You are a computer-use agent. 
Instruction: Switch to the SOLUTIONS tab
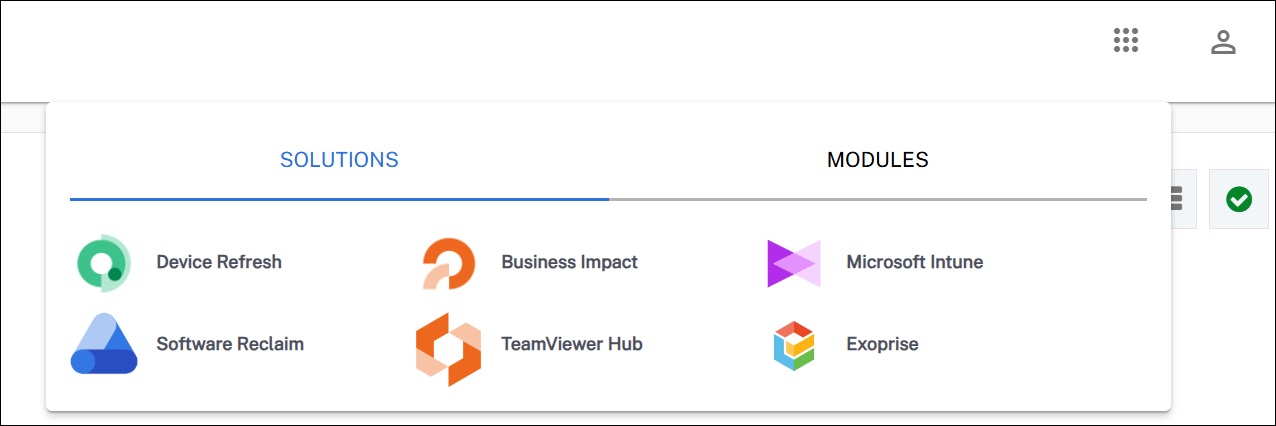[339, 160]
